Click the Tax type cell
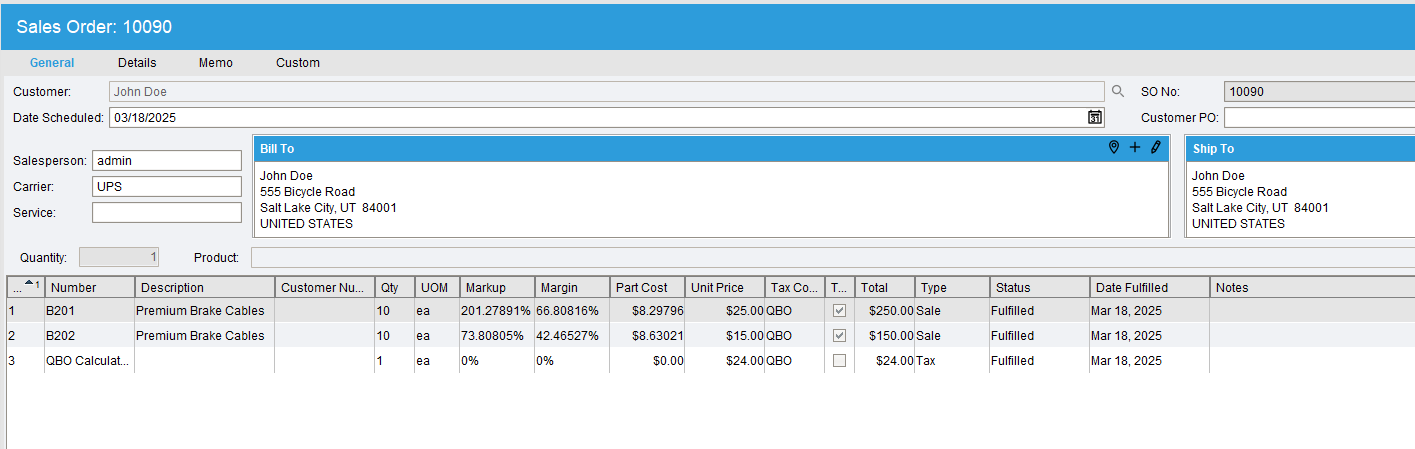Screen dimensions: 1415x449 pyautogui.click(x=952, y=360)
